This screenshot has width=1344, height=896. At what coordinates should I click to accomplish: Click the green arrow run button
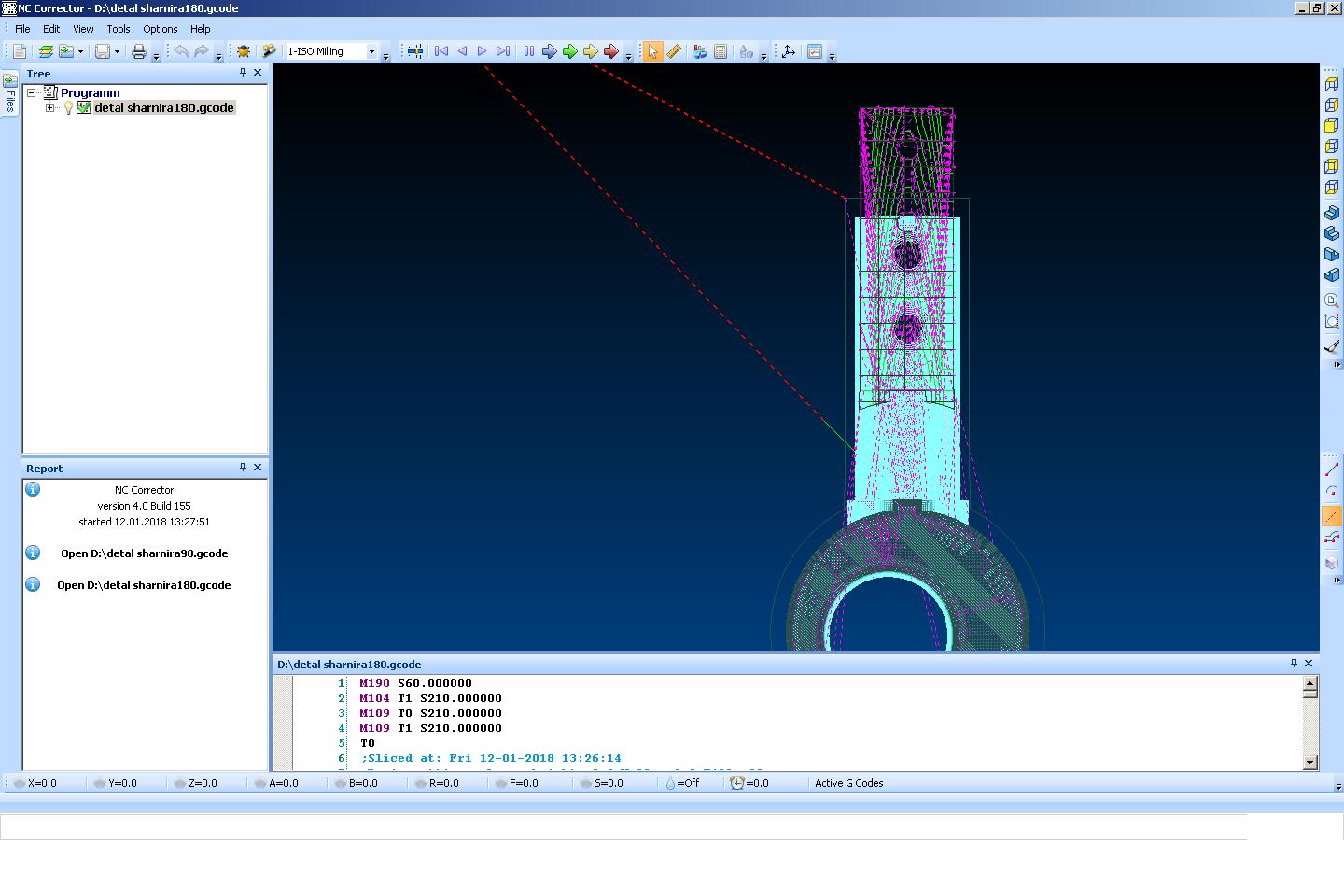pos(569,52)
